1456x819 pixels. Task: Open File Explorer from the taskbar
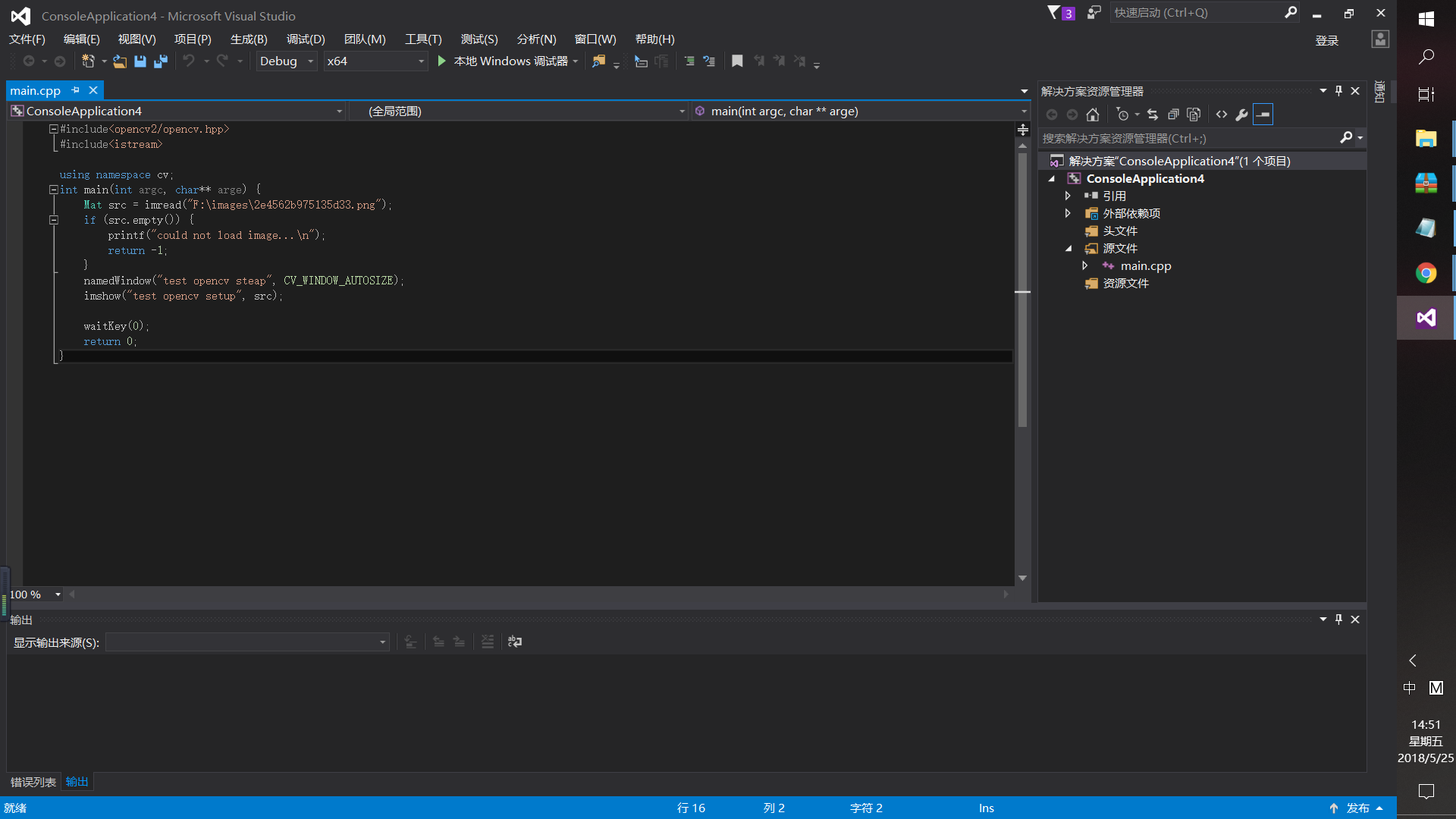pyautogui.click(x=1426, y=138)
